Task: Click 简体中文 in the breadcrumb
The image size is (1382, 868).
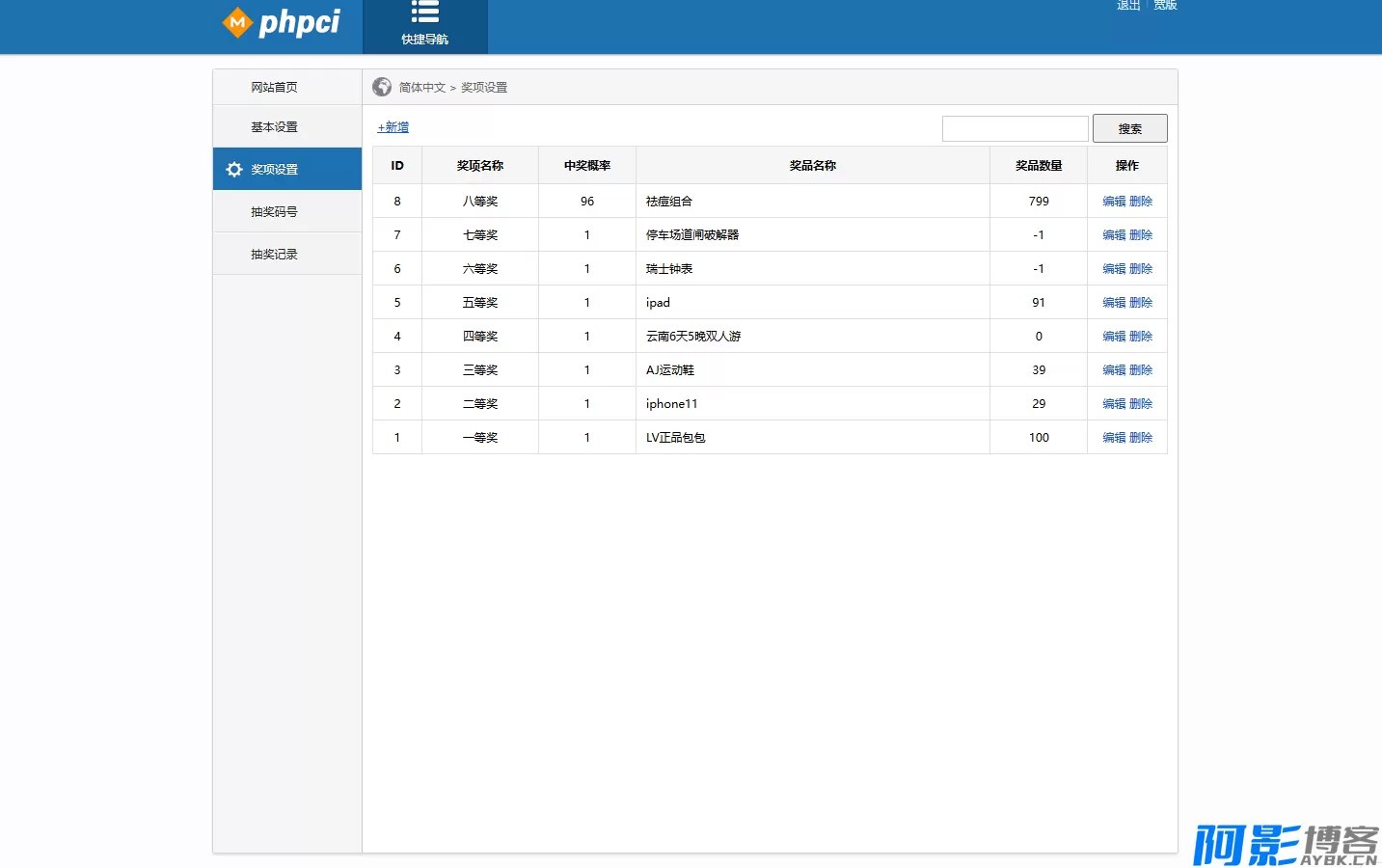Action: click(x=422, y=88)
